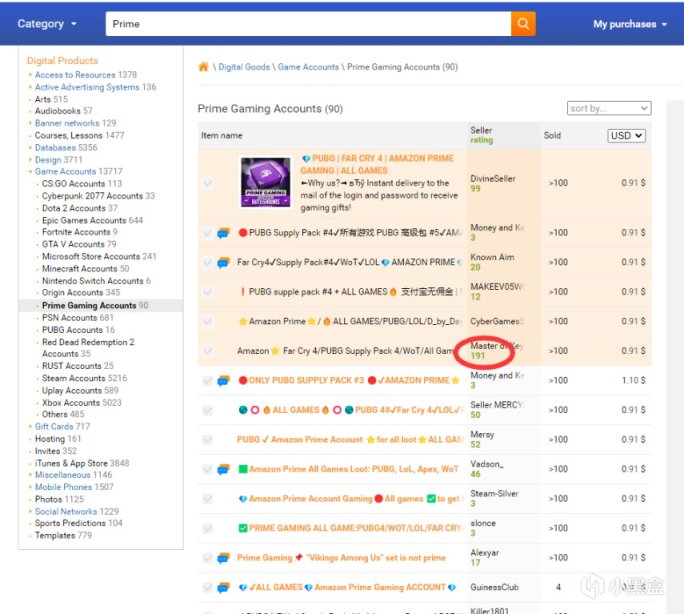Click seller name Steam-Silver

point(494,494)
